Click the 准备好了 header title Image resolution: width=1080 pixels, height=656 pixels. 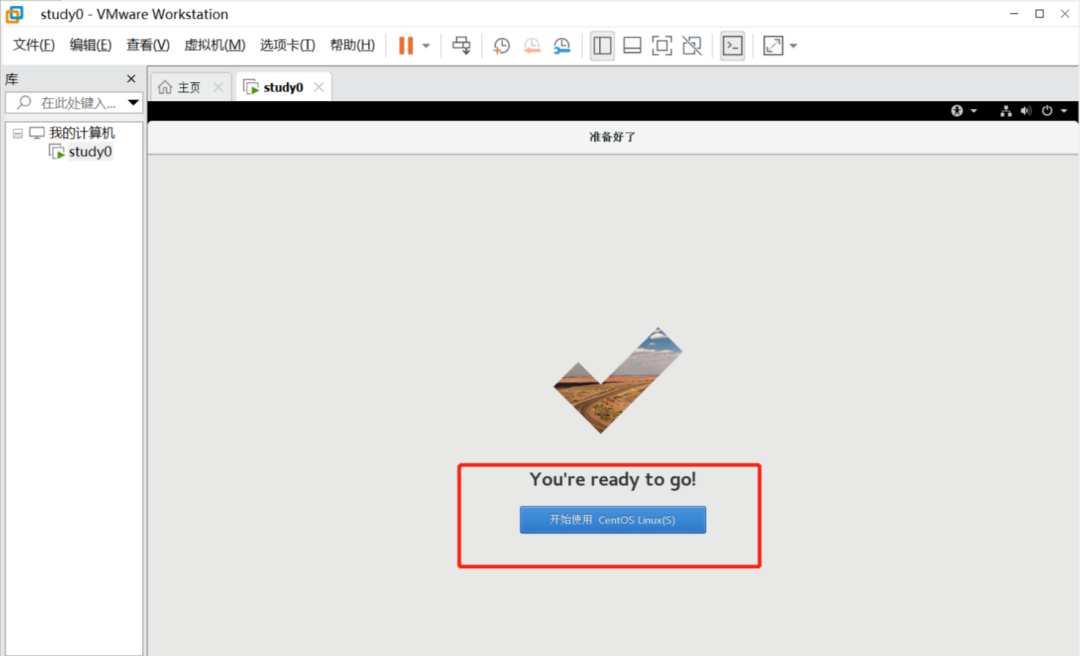[612, 137]
